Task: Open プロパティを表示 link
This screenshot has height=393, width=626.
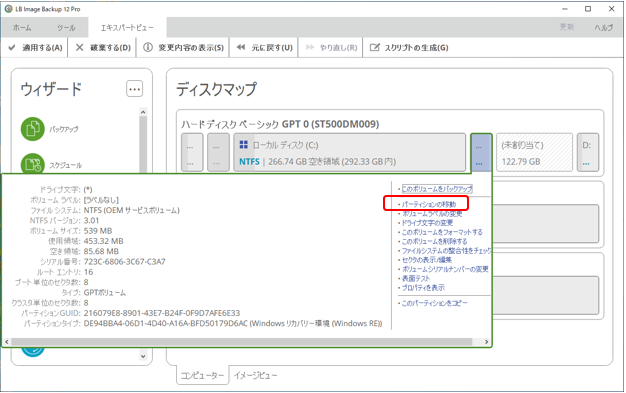Action: 423,288
